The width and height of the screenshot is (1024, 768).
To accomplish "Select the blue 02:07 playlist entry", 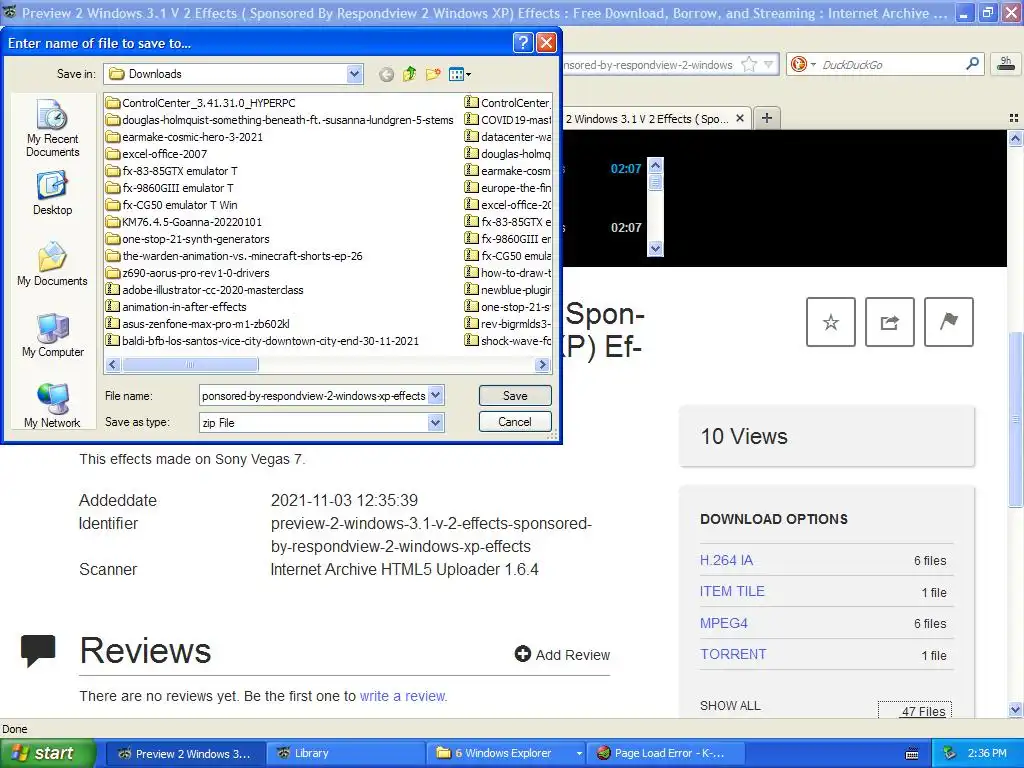I will point(626,168).
